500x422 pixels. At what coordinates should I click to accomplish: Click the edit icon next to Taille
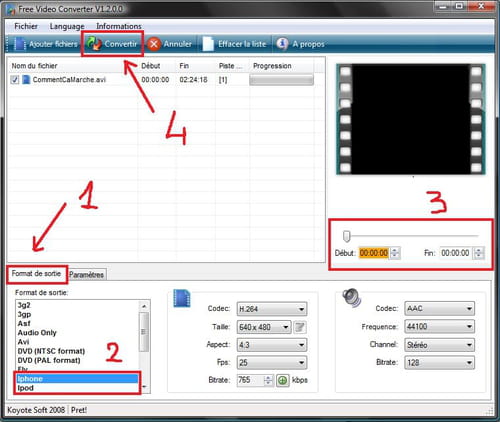point(300,327)
